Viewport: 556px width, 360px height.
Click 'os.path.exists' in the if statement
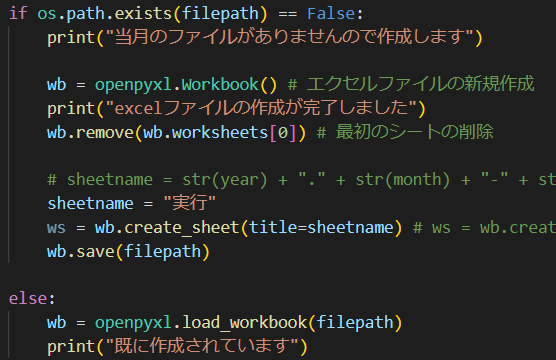tap(104, 14)
